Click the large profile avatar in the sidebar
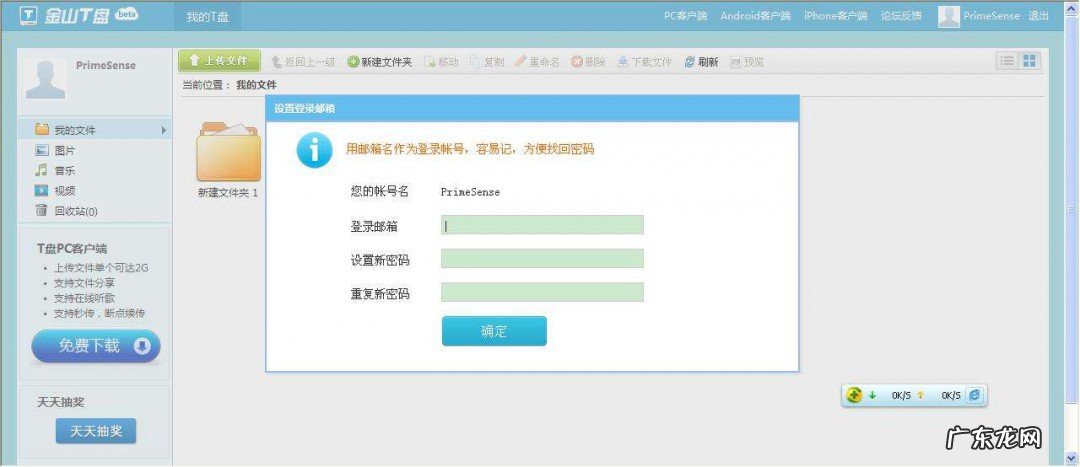 tap(45, 79)
